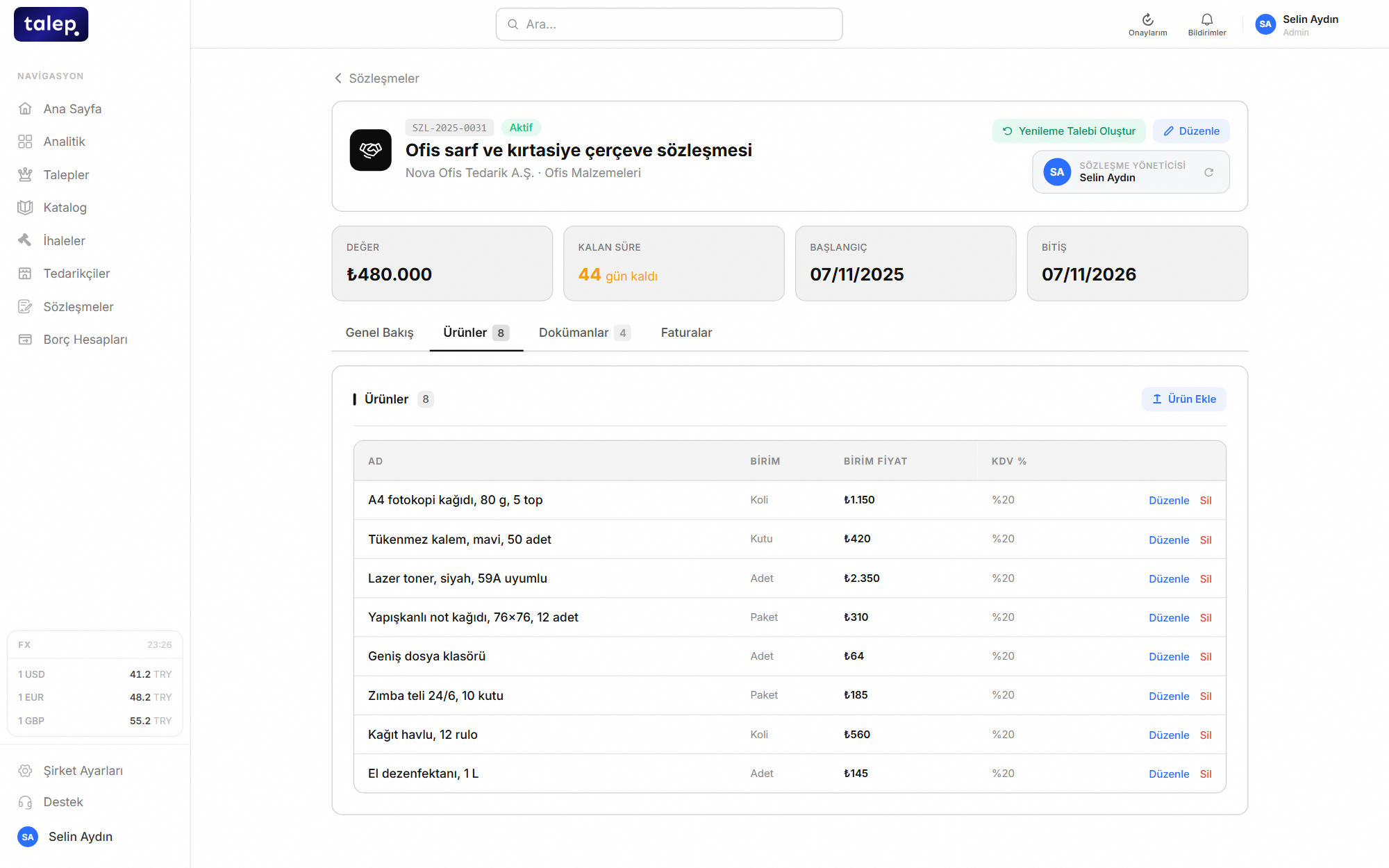1389x868 pixels.
Task: Open Onaylarım approvals icon
Action: (1147, 19)
